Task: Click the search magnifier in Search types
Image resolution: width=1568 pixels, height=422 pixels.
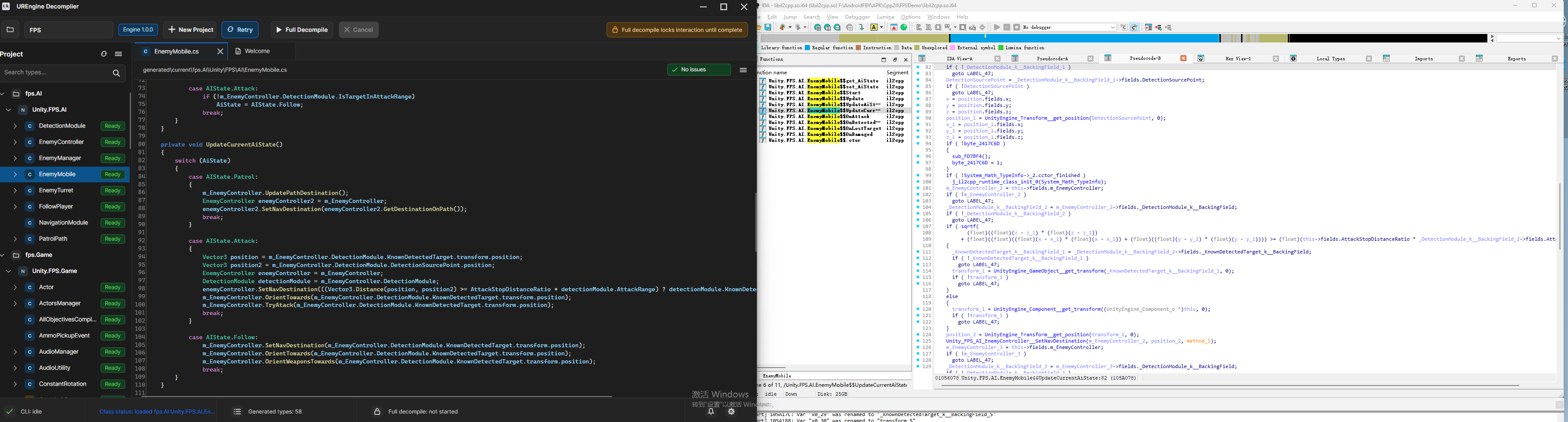Action: 116,73
